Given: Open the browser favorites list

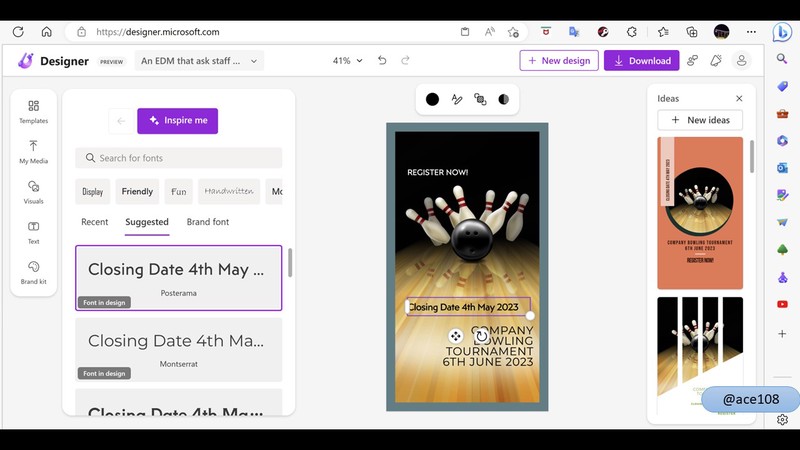Looking at the screenshot, I should click(663, 32).
